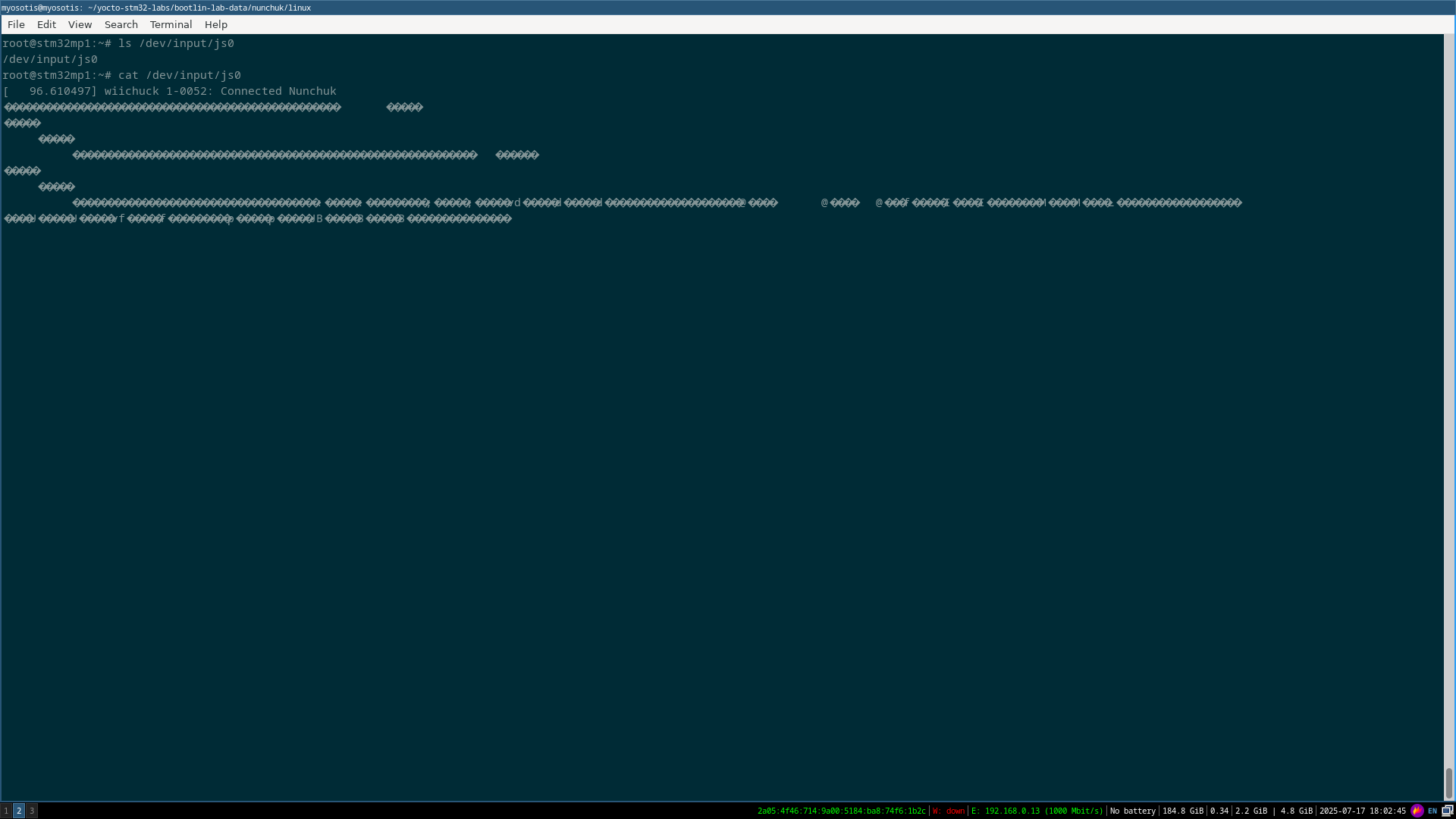Image resolution: width=1456 pixels, height=819 pixels.
Task: Click the date and time display
Action: pyautogui.click(x=1362, y=811)
